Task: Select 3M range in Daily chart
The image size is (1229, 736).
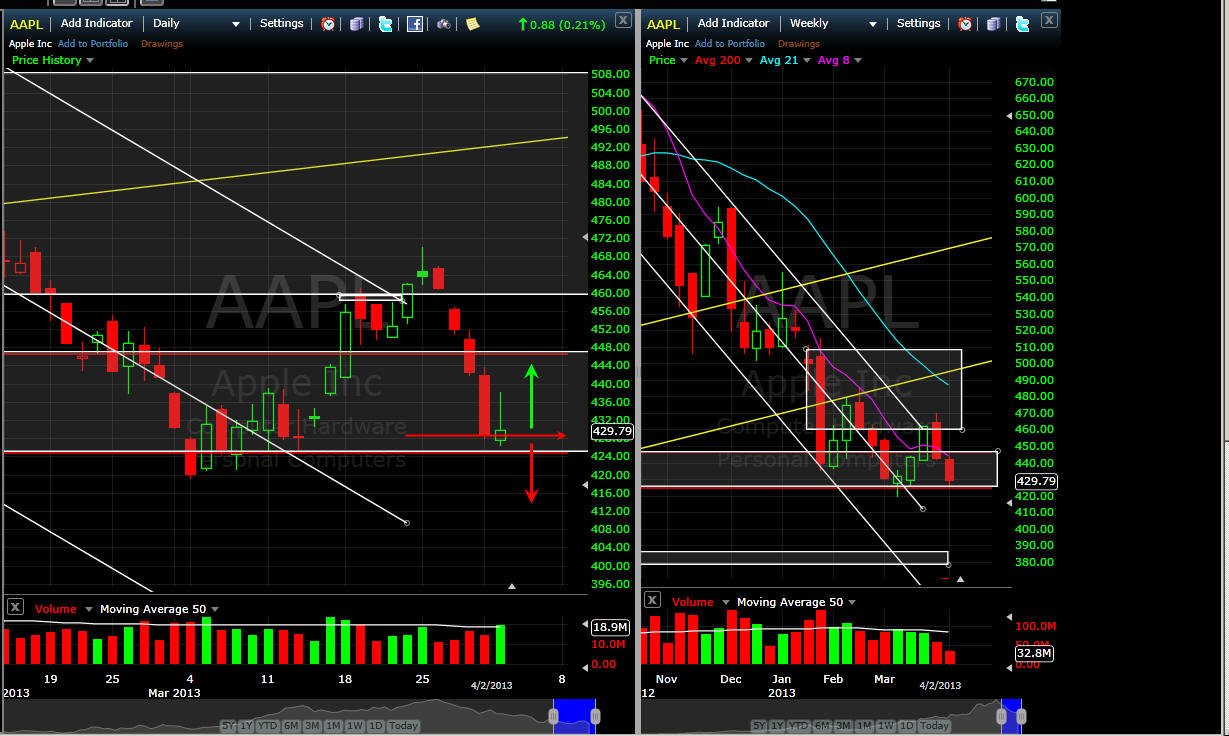Action: pyautogui.click(x=312, y=725)
